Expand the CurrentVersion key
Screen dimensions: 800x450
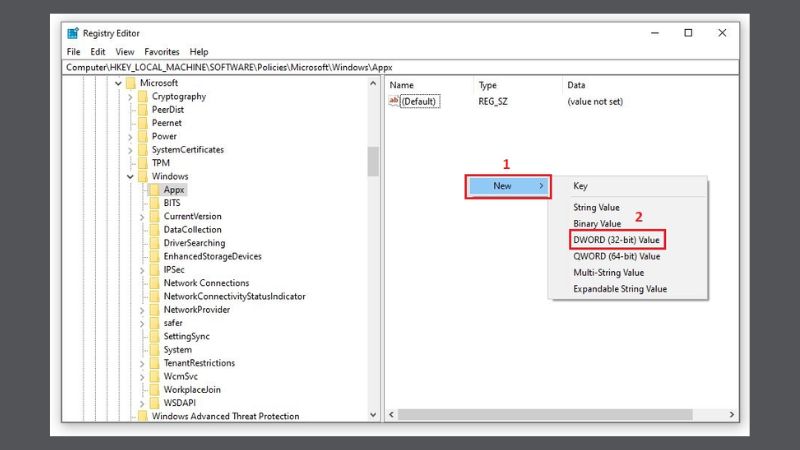pyautogui.click(x=142, y=216)
